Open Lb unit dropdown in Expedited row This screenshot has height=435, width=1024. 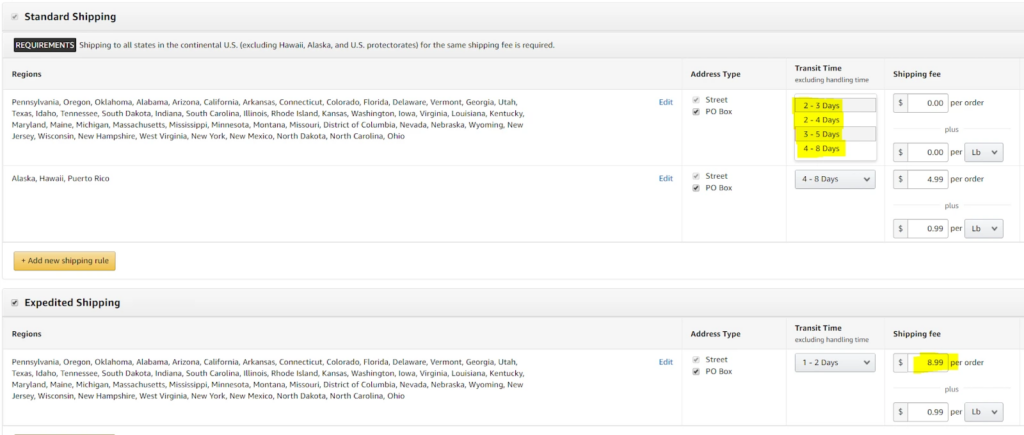coord(983,412)
